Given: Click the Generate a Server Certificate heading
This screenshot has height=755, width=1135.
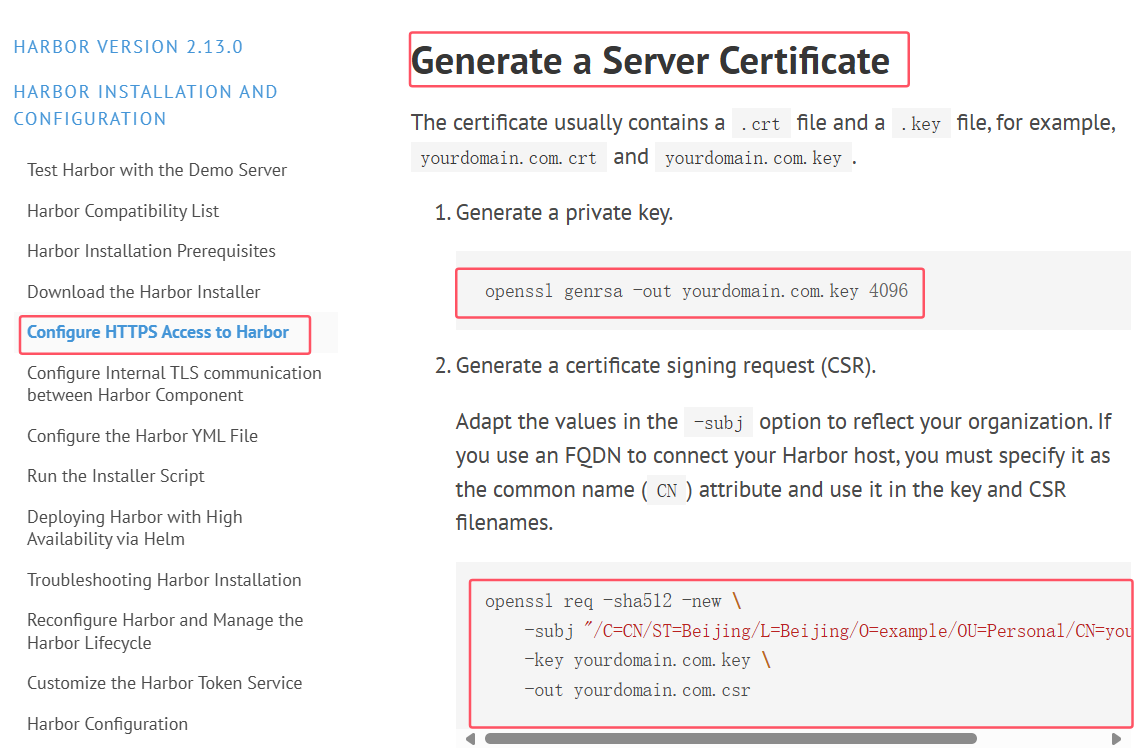Looking at the screenshot, I should pos(650,60).
